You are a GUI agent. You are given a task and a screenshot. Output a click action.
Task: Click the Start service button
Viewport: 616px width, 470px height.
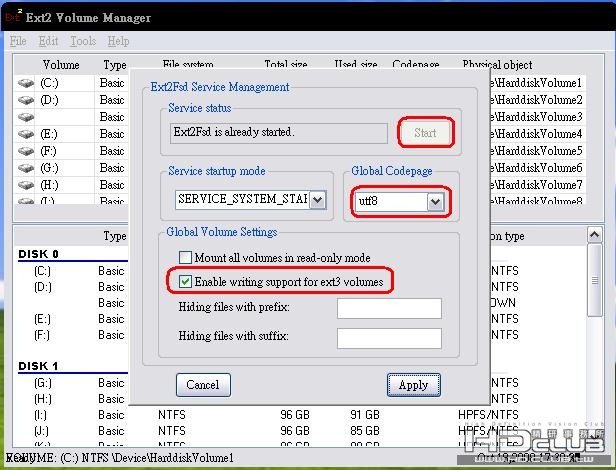(x=425, y=133)
